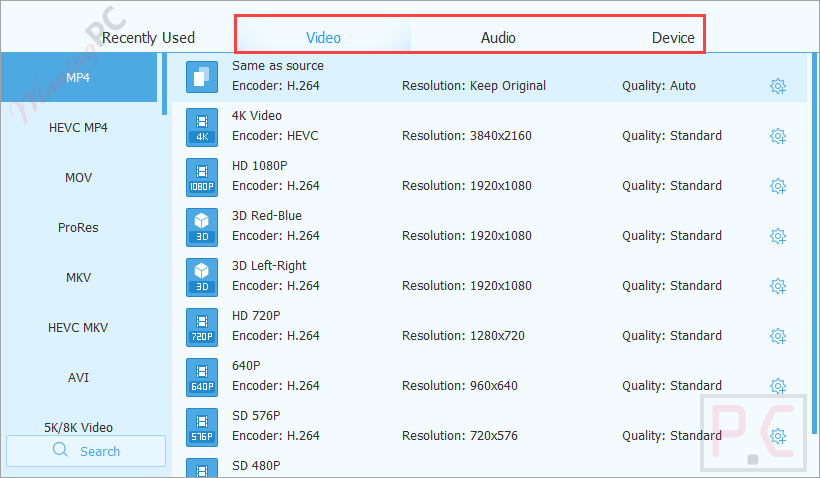Click 'Resolution: 3840x2160' text
The height and width of the screenshot is (478, 820).
tap(466, 136)
